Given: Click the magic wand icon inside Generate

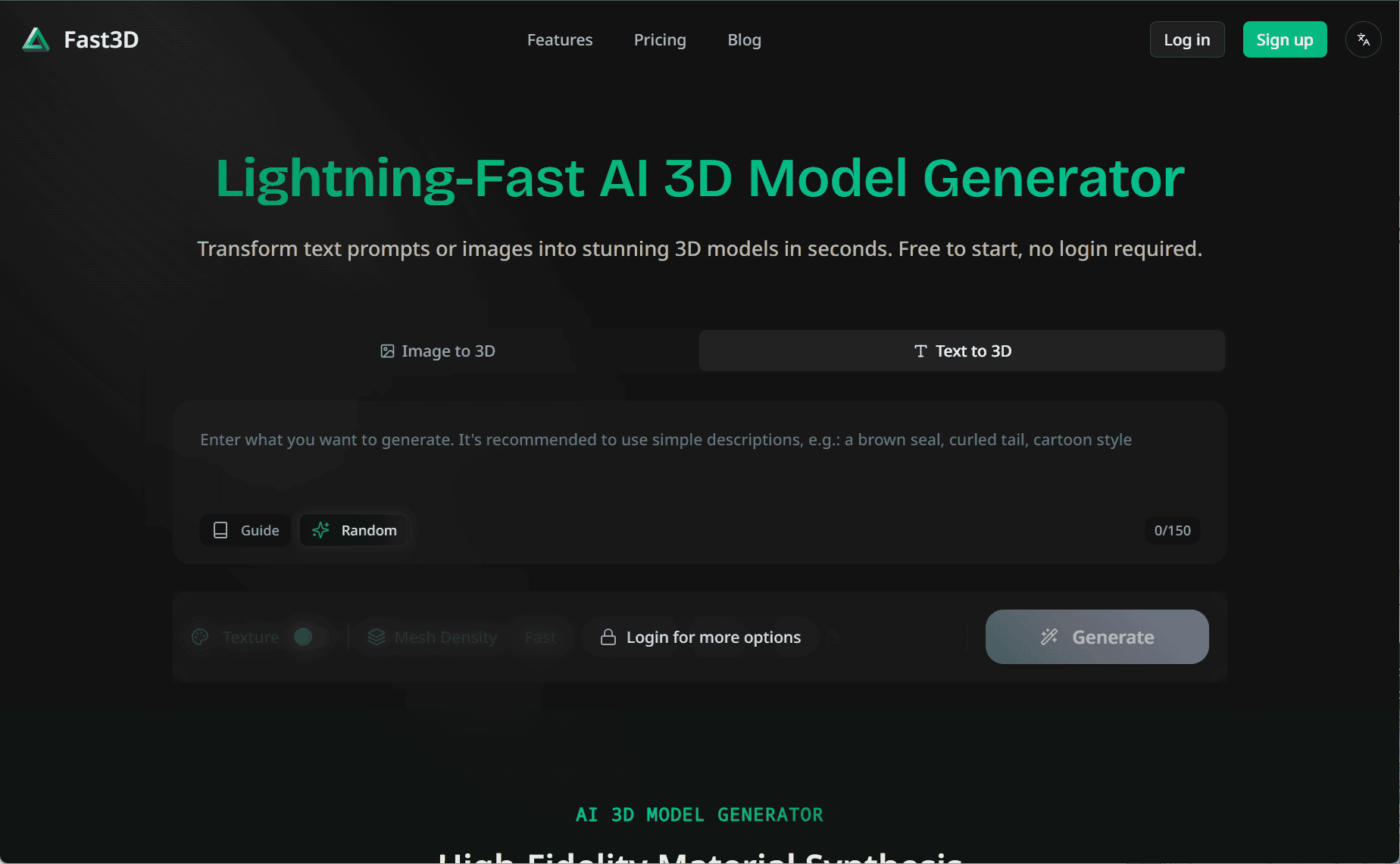Looking at the screenshot, I should click(1049, 637).
